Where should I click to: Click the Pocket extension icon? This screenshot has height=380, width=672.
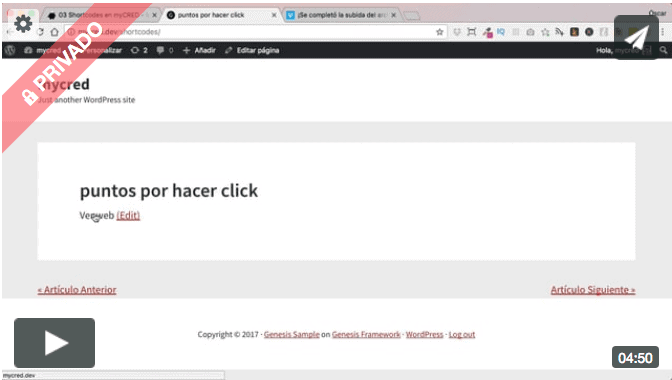click(x=457, y=32)
